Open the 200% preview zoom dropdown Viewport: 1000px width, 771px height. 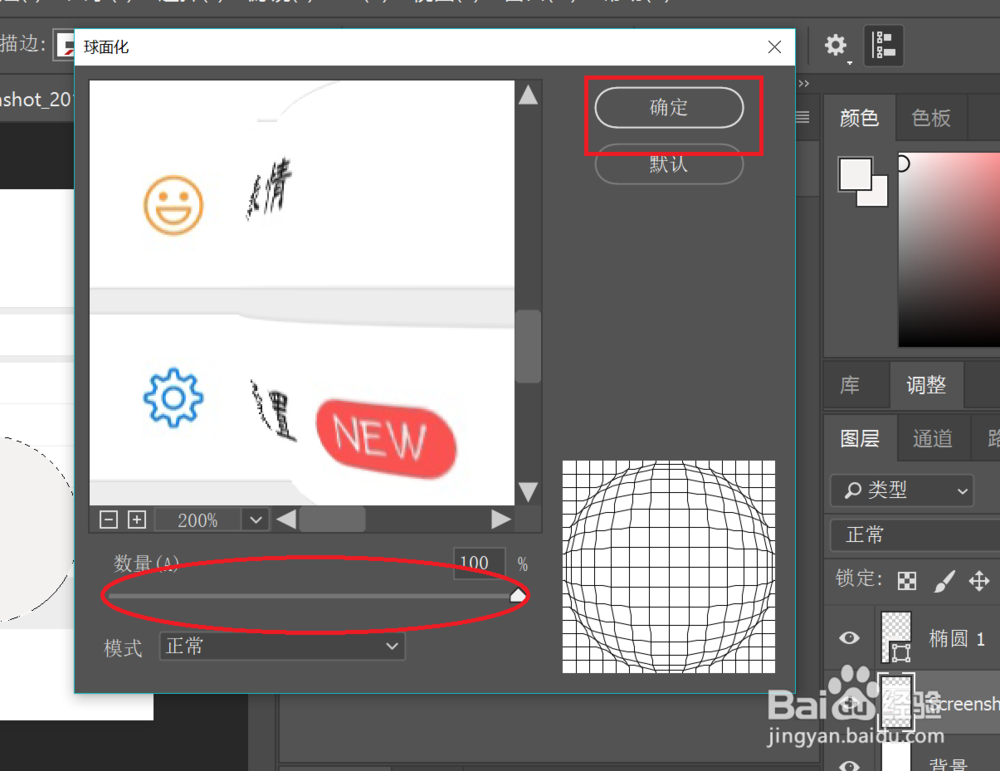pos(256,520)
